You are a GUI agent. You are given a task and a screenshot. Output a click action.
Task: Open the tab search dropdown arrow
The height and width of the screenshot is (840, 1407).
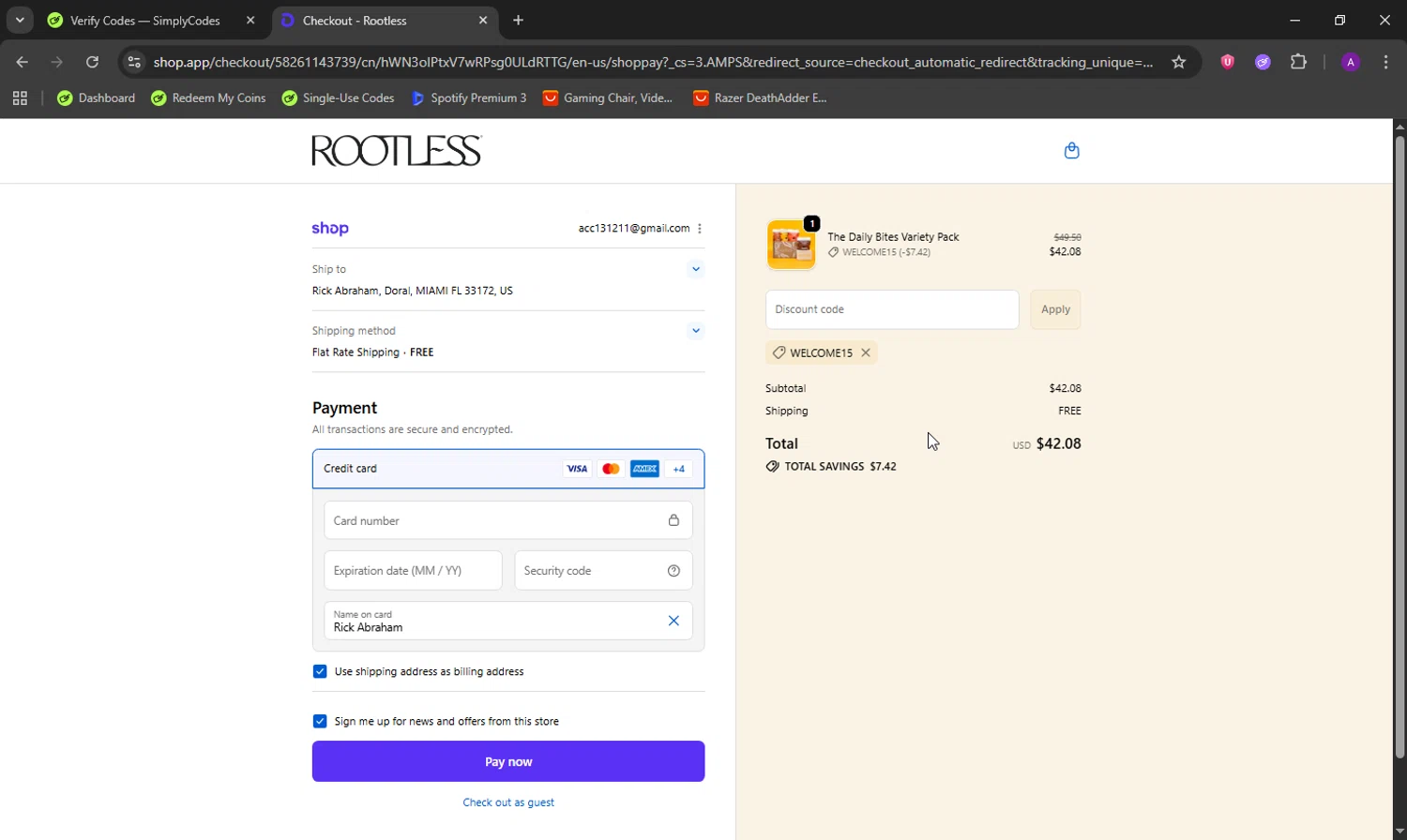pyautogui.click(x=20, y=20)
